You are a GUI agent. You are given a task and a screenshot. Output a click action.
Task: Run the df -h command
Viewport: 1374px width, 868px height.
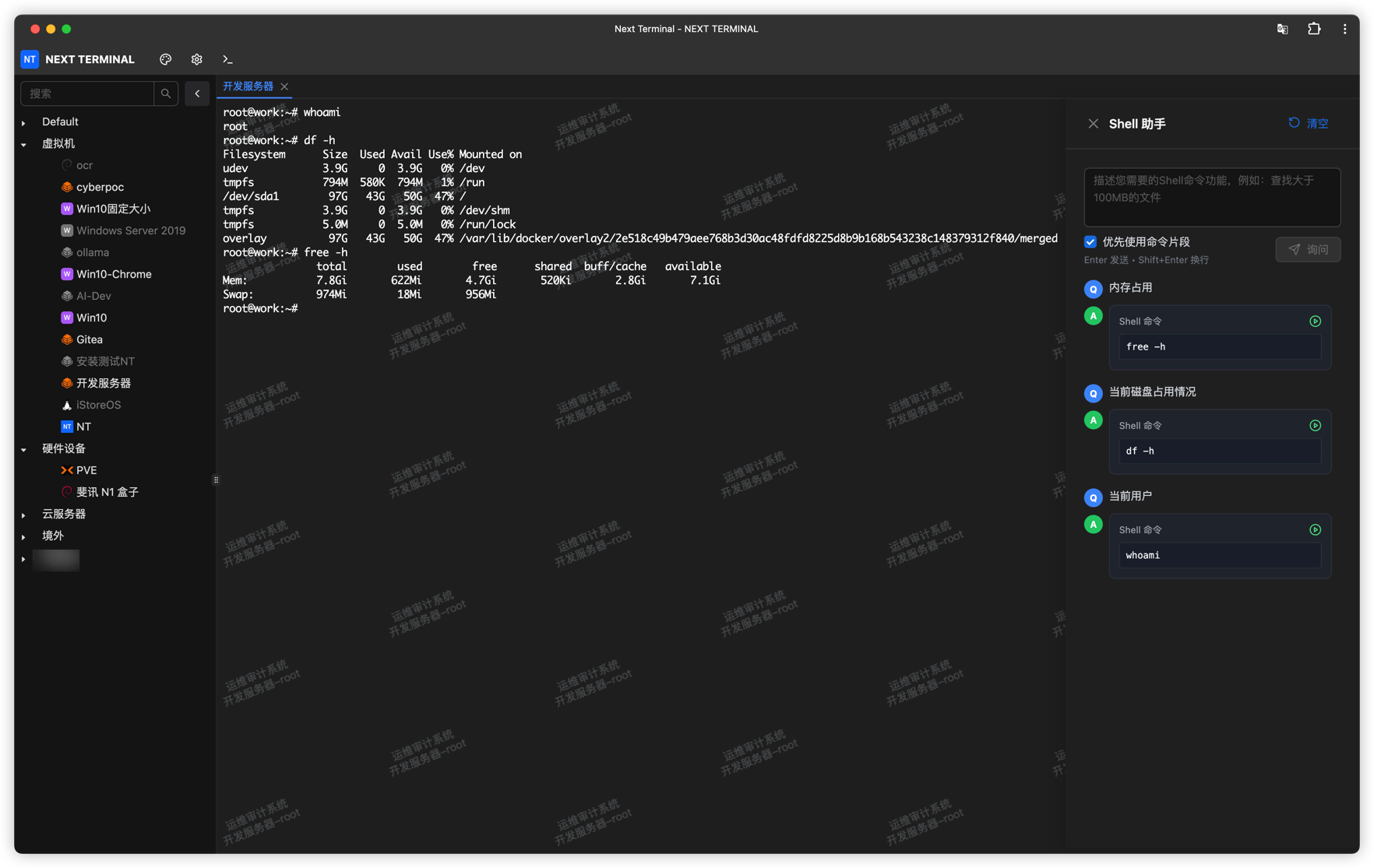1315,426
